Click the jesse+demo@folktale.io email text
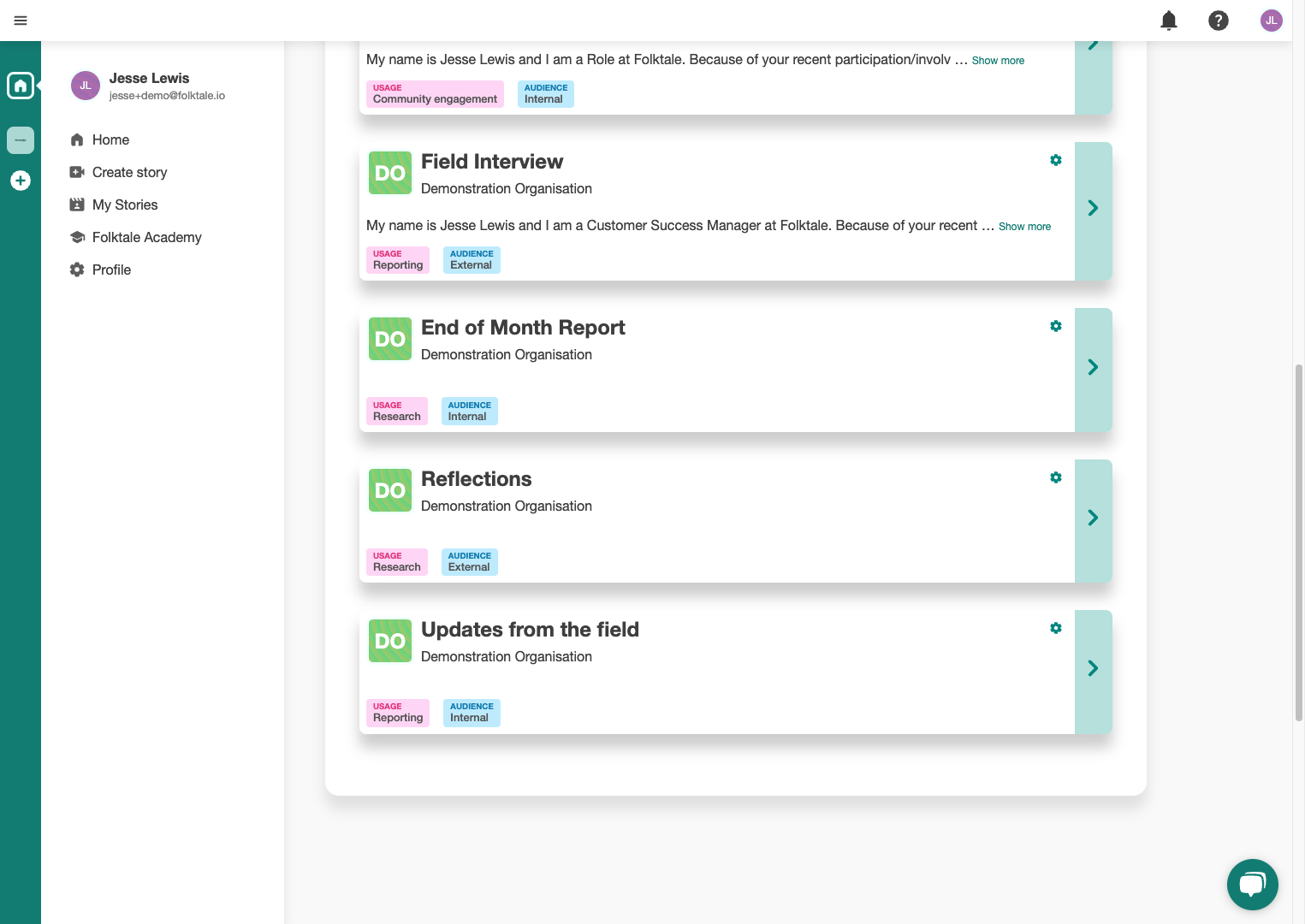The width and height of the screenshot is (1305, 924). pos(167,96)
